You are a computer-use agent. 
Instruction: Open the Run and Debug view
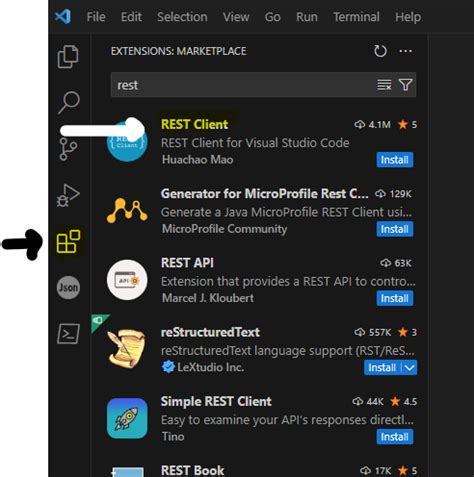(68, 195)
